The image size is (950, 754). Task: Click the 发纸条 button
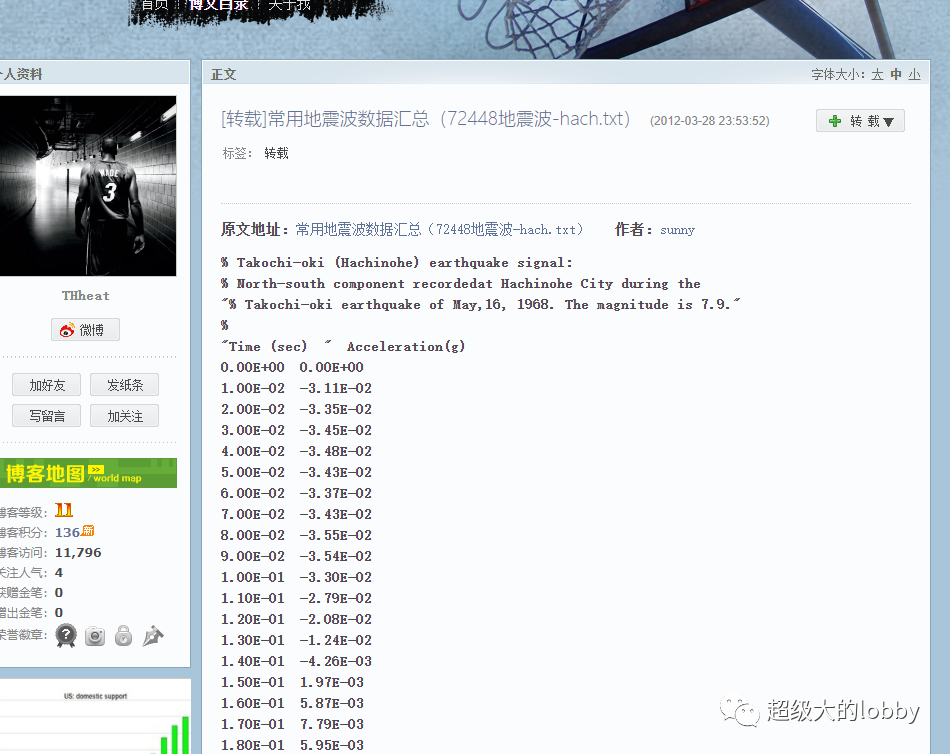pos(124,384)
